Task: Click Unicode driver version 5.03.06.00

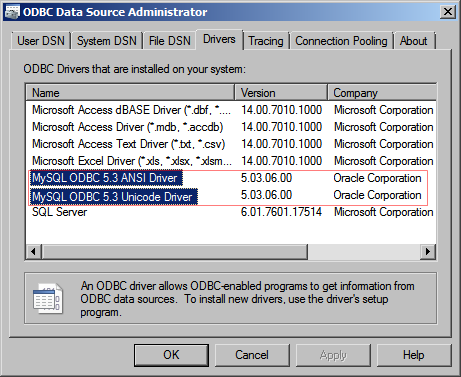Action: click(266, 195)
